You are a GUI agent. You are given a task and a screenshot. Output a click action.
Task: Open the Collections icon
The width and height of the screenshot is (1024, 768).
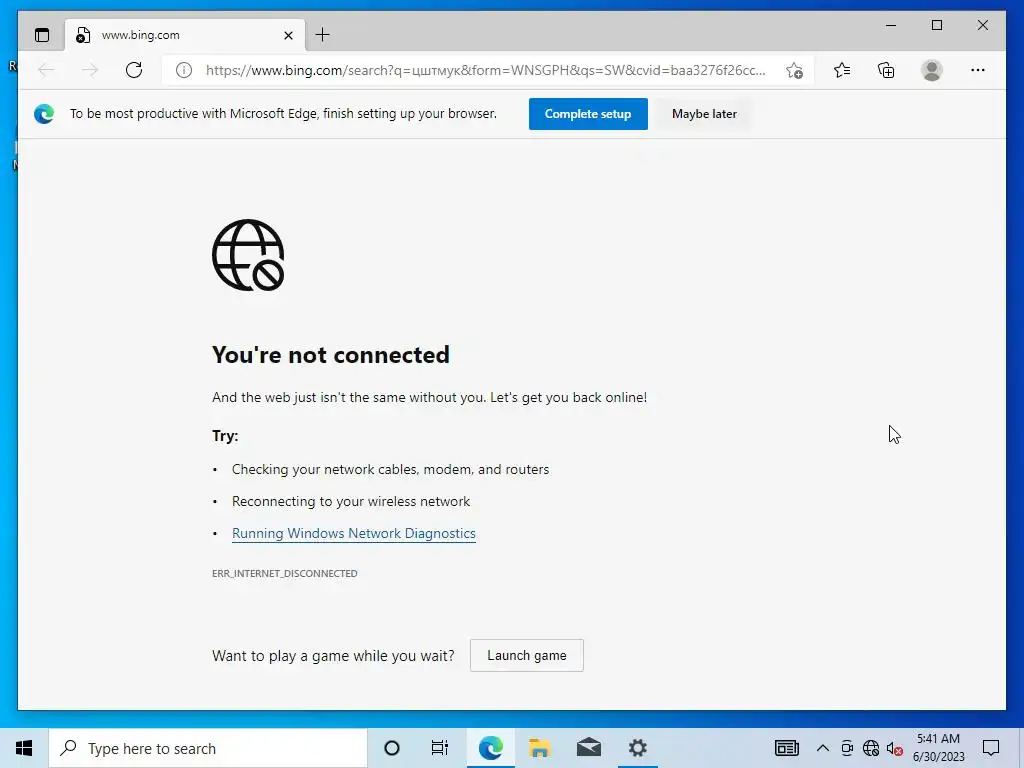click(x=886, y=70)
